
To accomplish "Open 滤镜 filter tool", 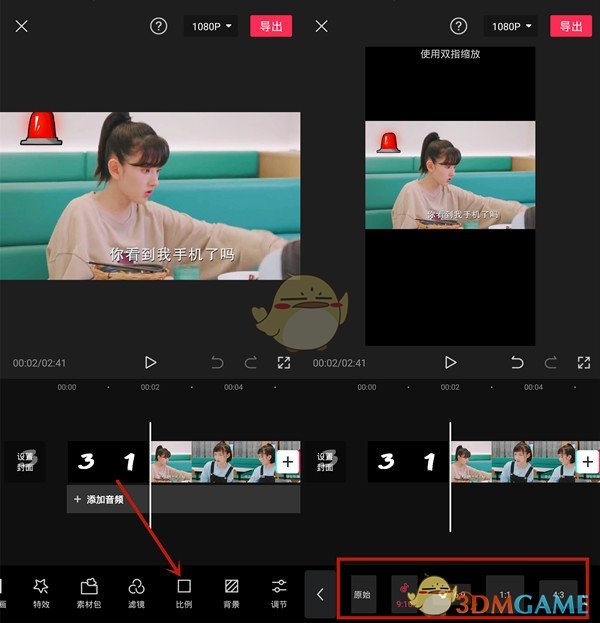I will pyautogui.click(x=136, y=593).
